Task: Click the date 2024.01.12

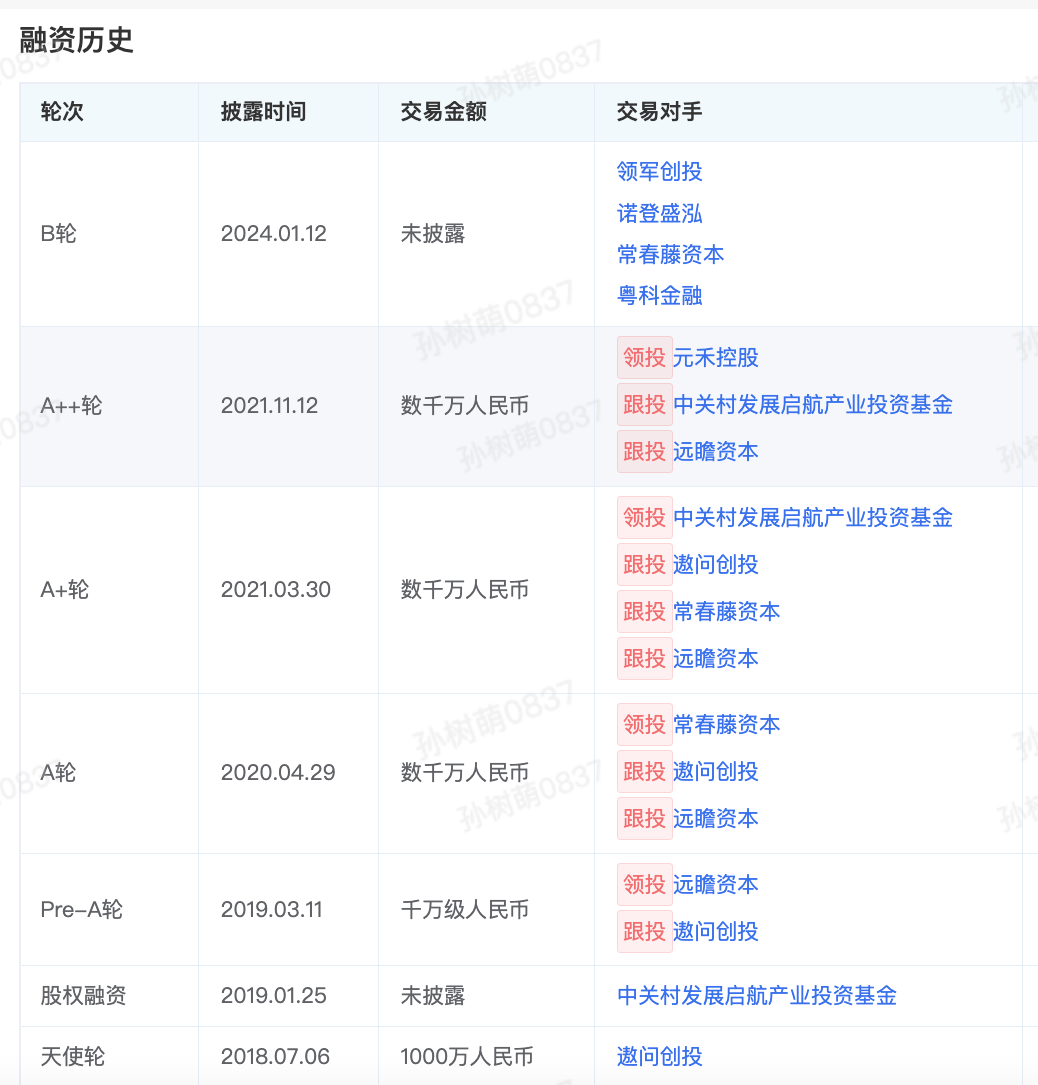Action: 274,234
